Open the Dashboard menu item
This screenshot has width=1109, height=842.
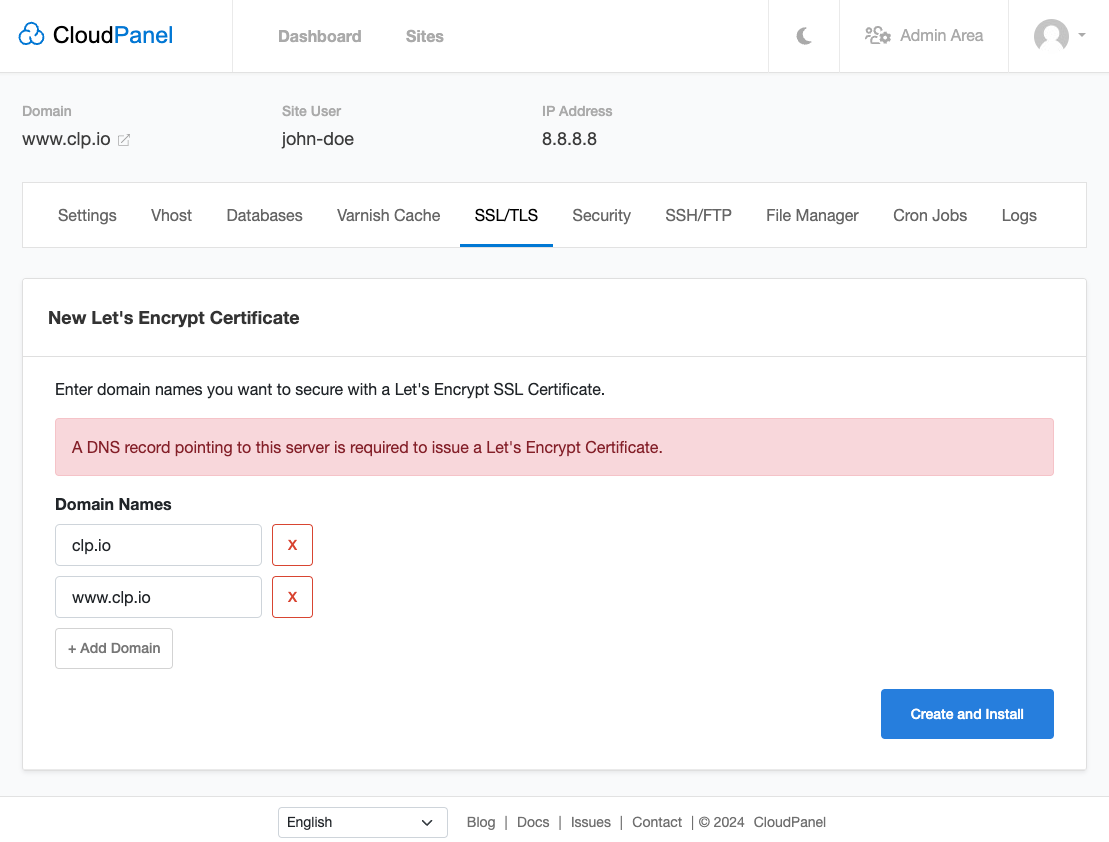pos(319,36)
